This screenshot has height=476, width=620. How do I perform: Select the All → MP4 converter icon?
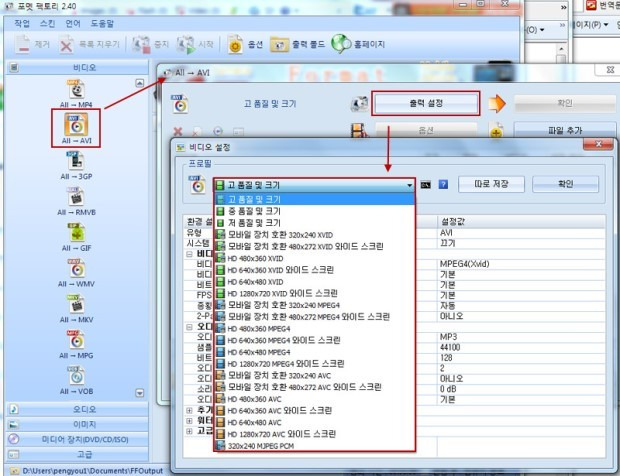pos(76,89)
